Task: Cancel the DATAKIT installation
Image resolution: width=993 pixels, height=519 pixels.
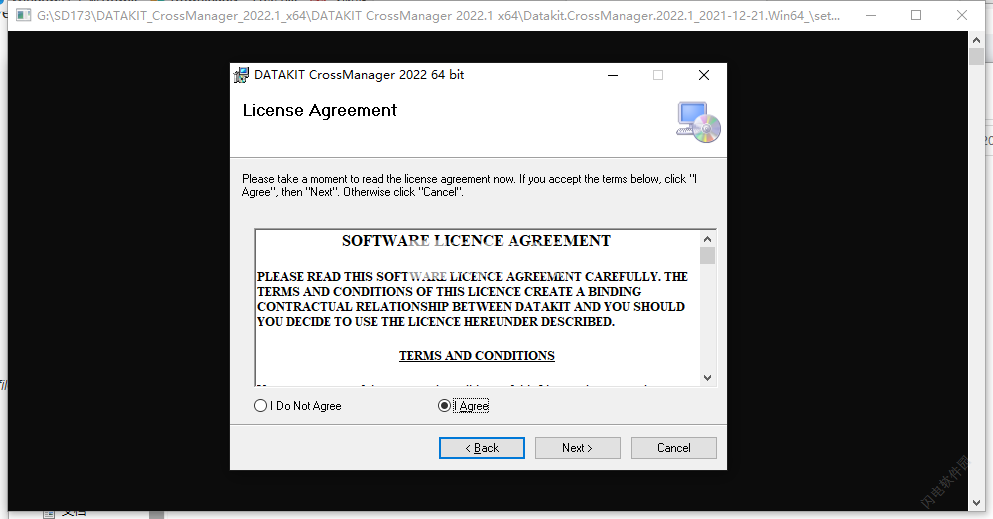Action: tap(674, 448)
